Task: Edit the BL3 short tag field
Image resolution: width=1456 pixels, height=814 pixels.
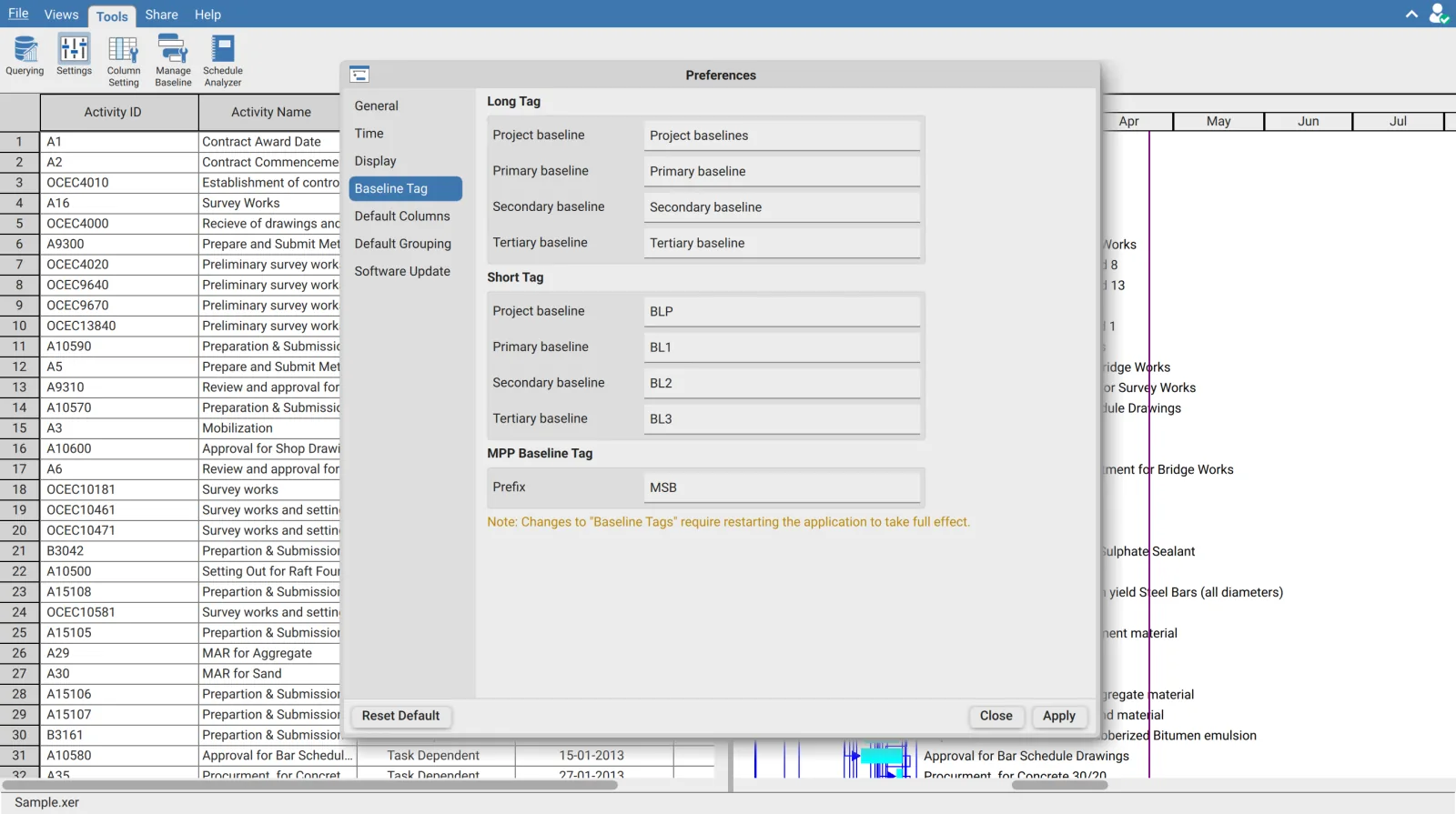Action: pos(783,419)
